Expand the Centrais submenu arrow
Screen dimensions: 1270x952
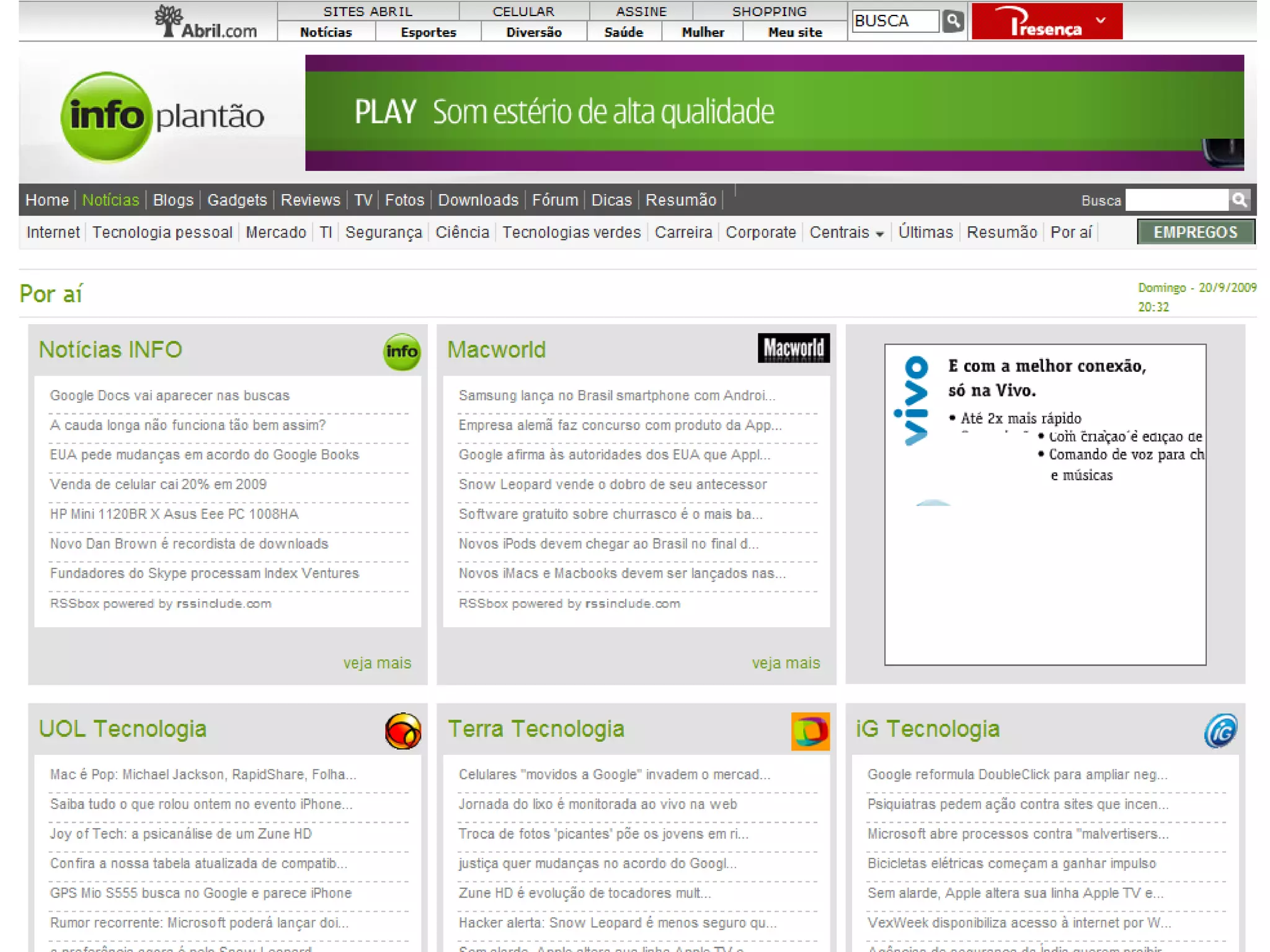coord(879,234)
